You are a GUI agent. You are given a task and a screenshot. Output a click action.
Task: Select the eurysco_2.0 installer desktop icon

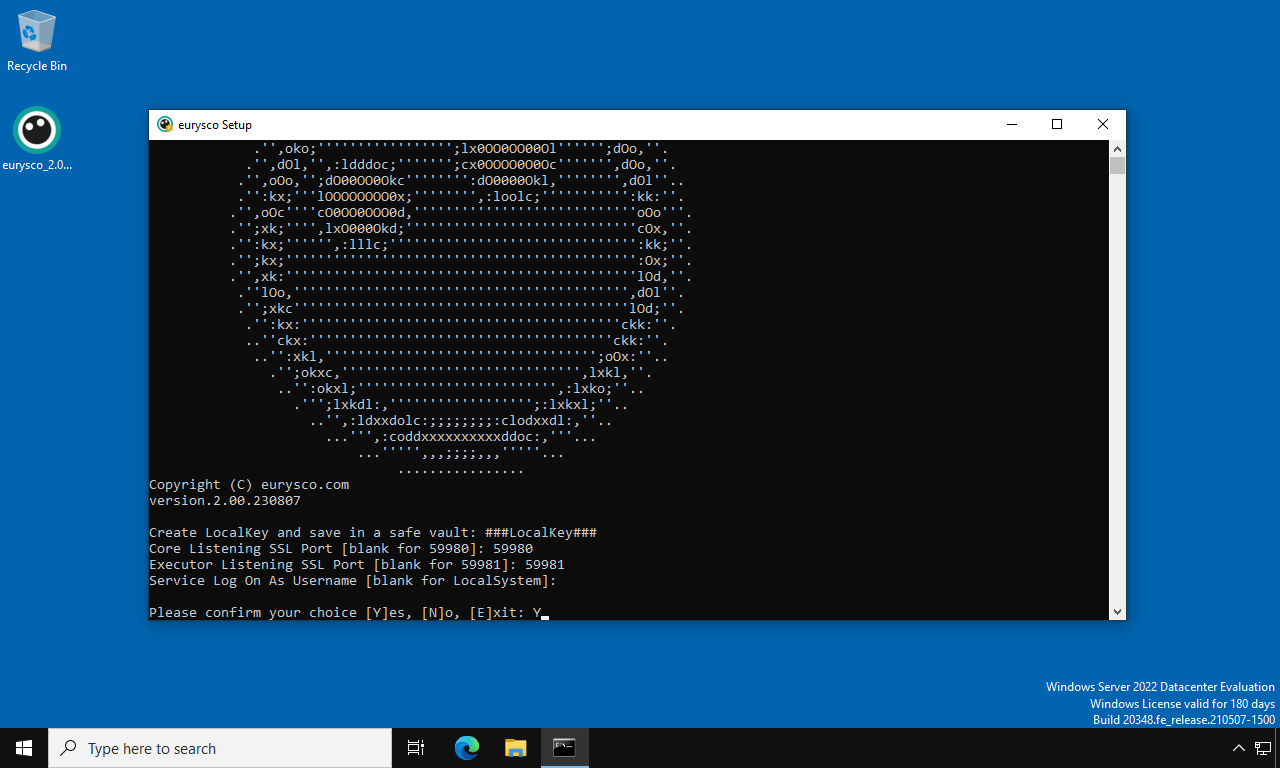37,139
